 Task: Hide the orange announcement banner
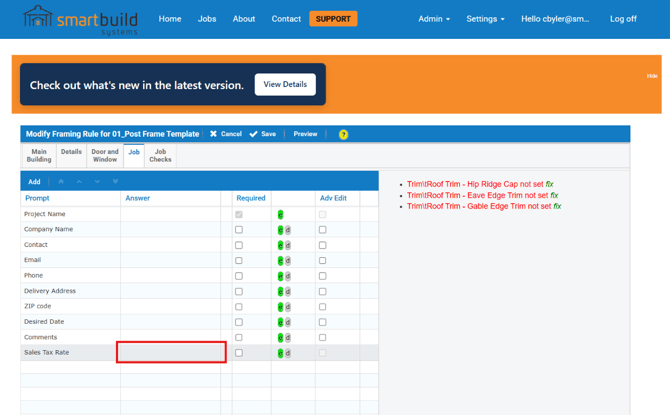tap(652, 76)
